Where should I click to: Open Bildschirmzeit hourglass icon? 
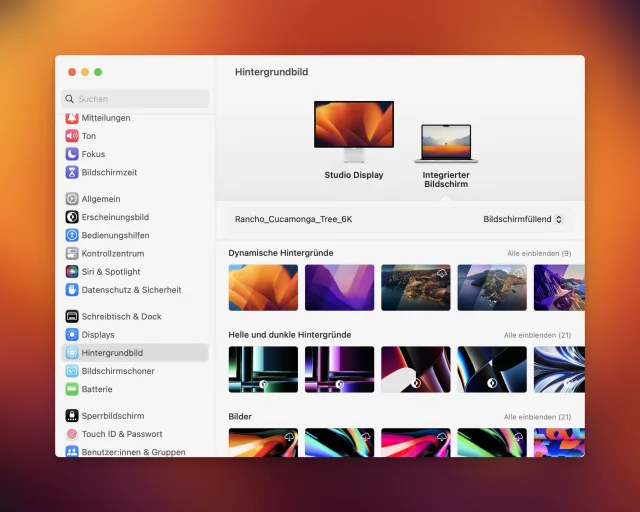72,172
